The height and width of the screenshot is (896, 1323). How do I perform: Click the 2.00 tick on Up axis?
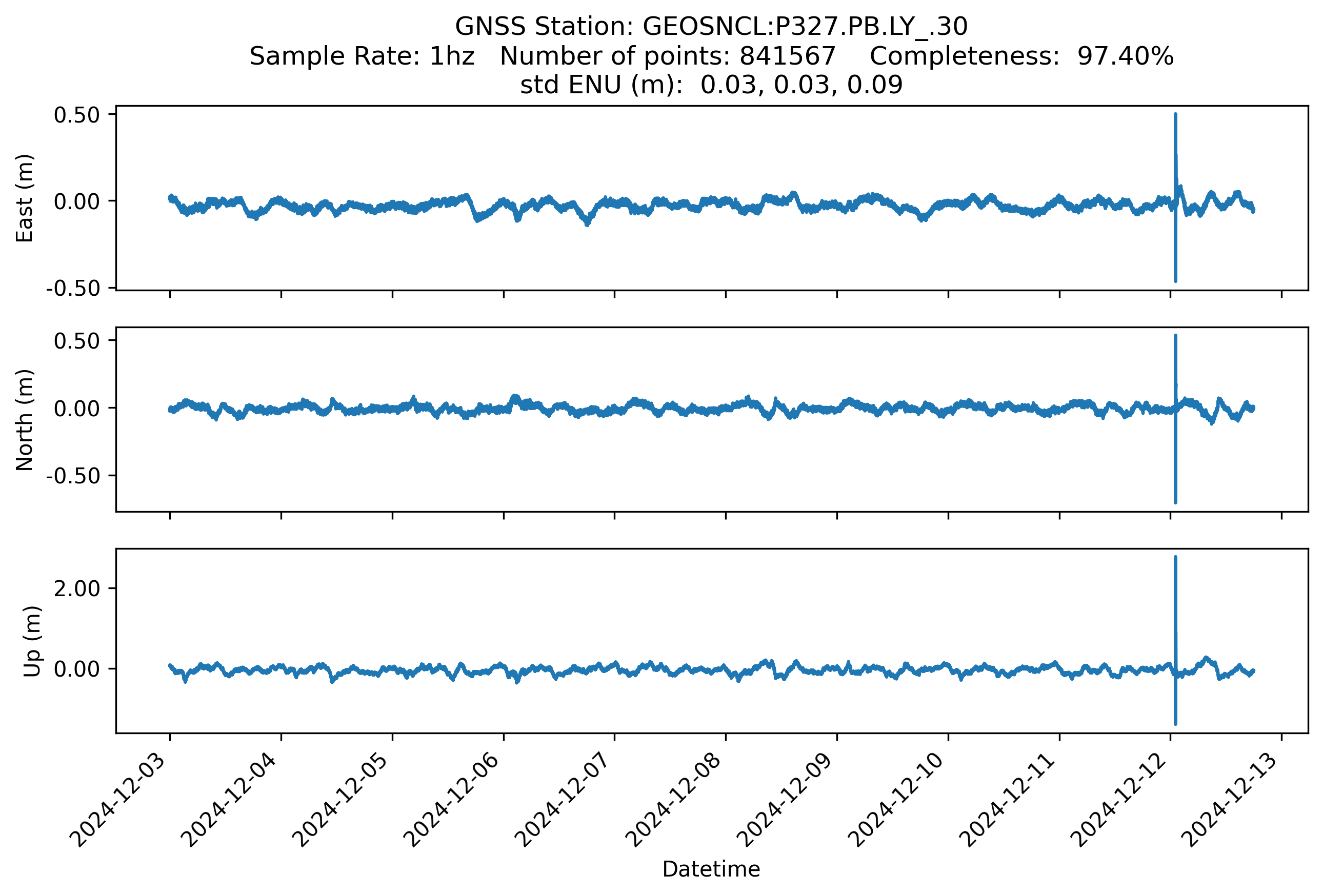pyautogui.click(x=77, y=589)
